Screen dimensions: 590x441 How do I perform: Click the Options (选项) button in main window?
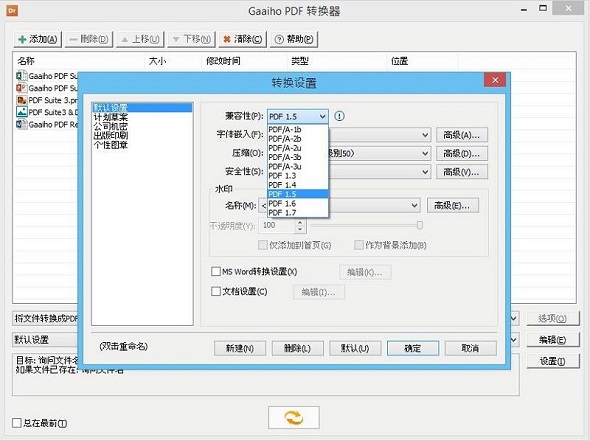tap(552, 318)
